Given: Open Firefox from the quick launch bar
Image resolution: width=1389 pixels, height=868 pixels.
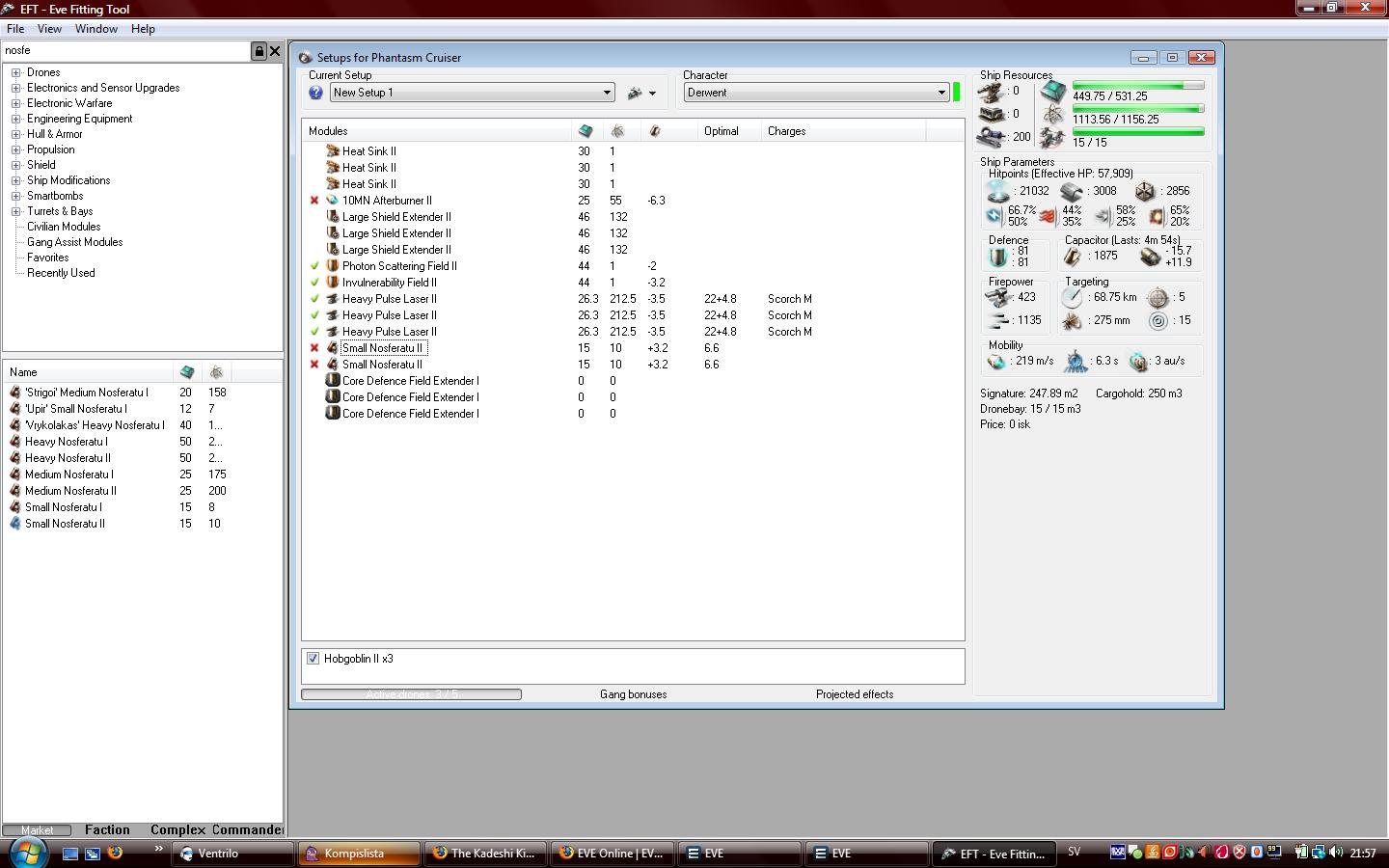Looking at the screenshot, I should point(115,853).
